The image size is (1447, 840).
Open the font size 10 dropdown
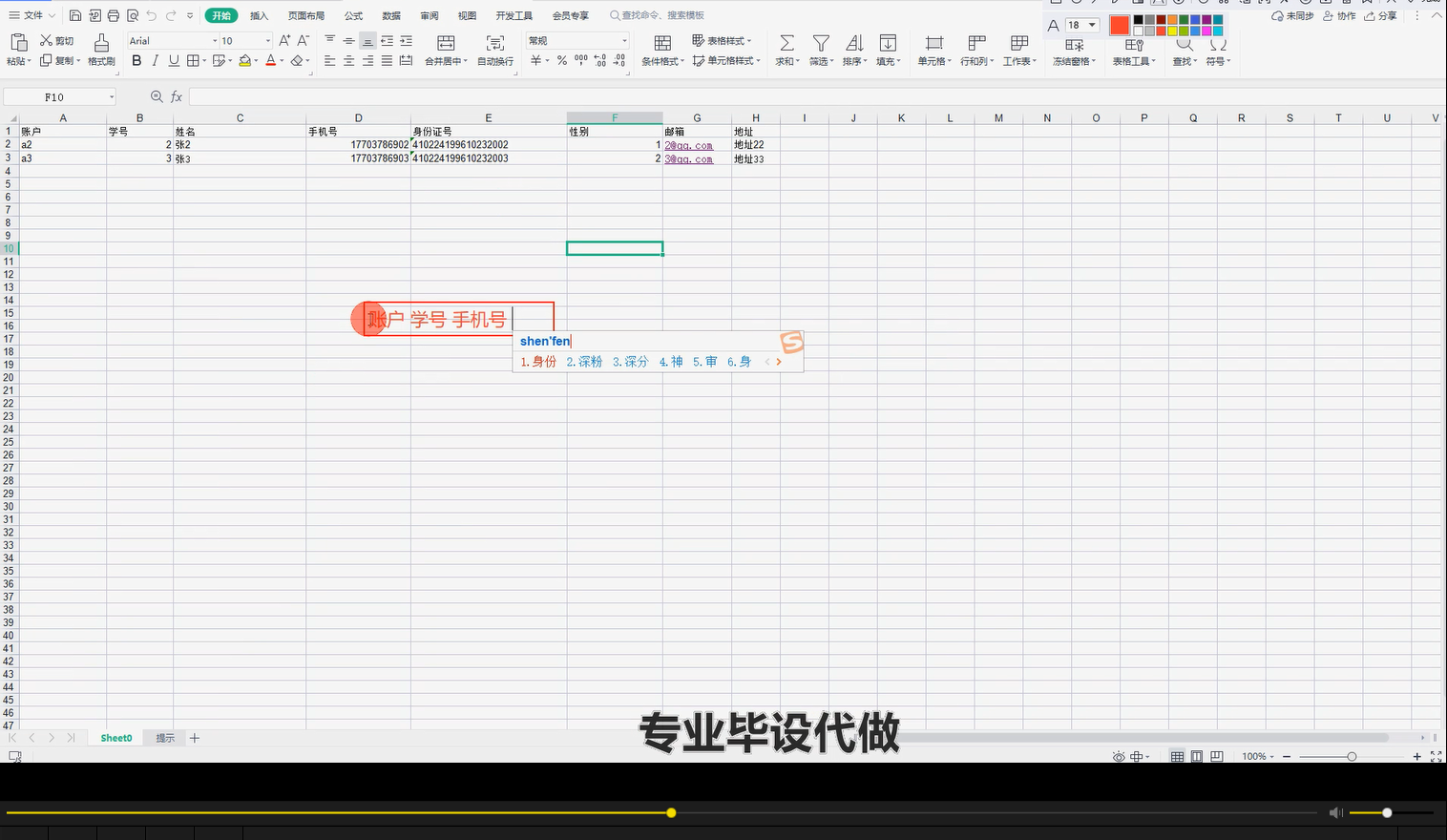[x=267, y=41]
